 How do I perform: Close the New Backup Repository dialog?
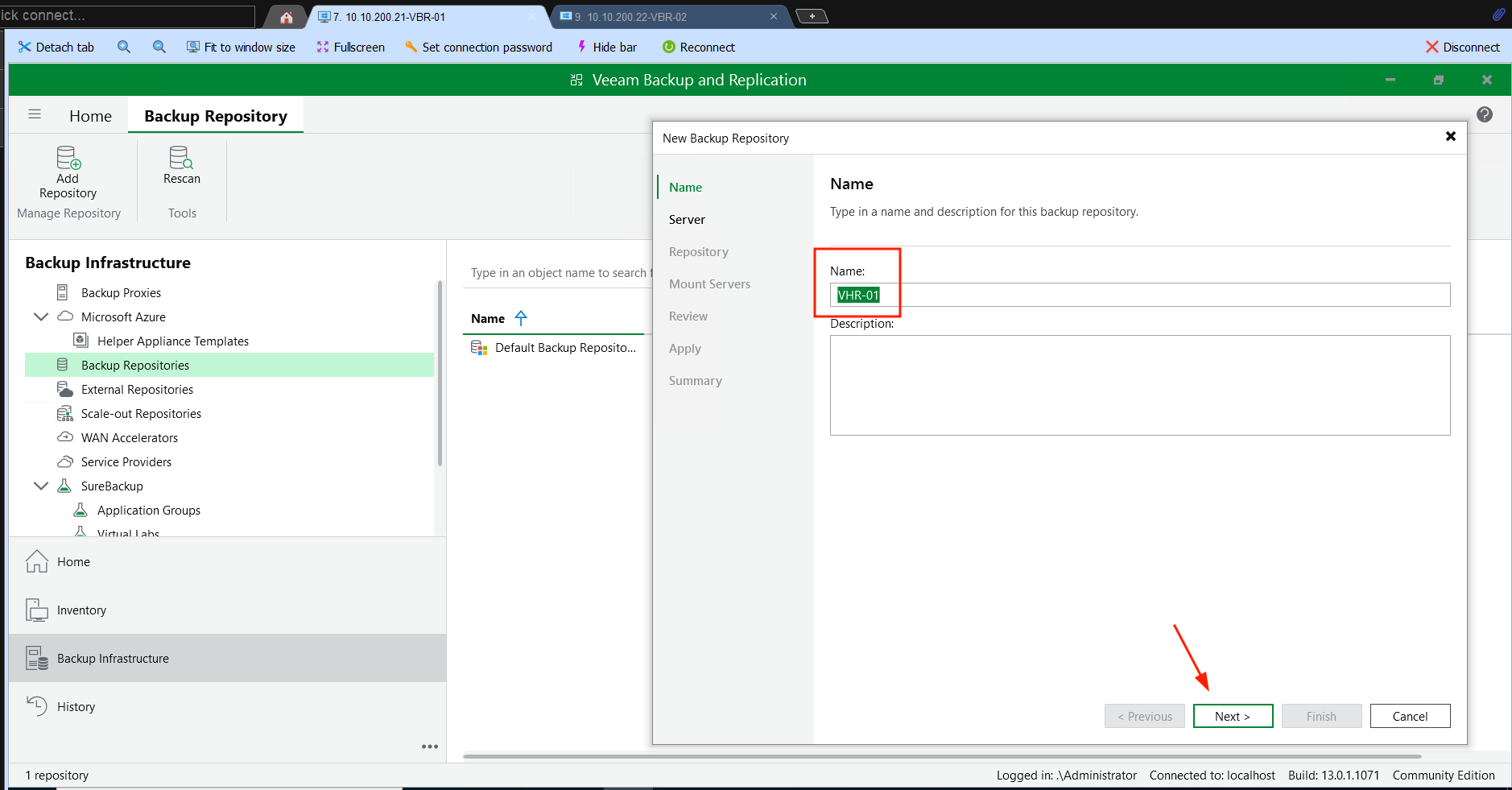click(1450, 137)
